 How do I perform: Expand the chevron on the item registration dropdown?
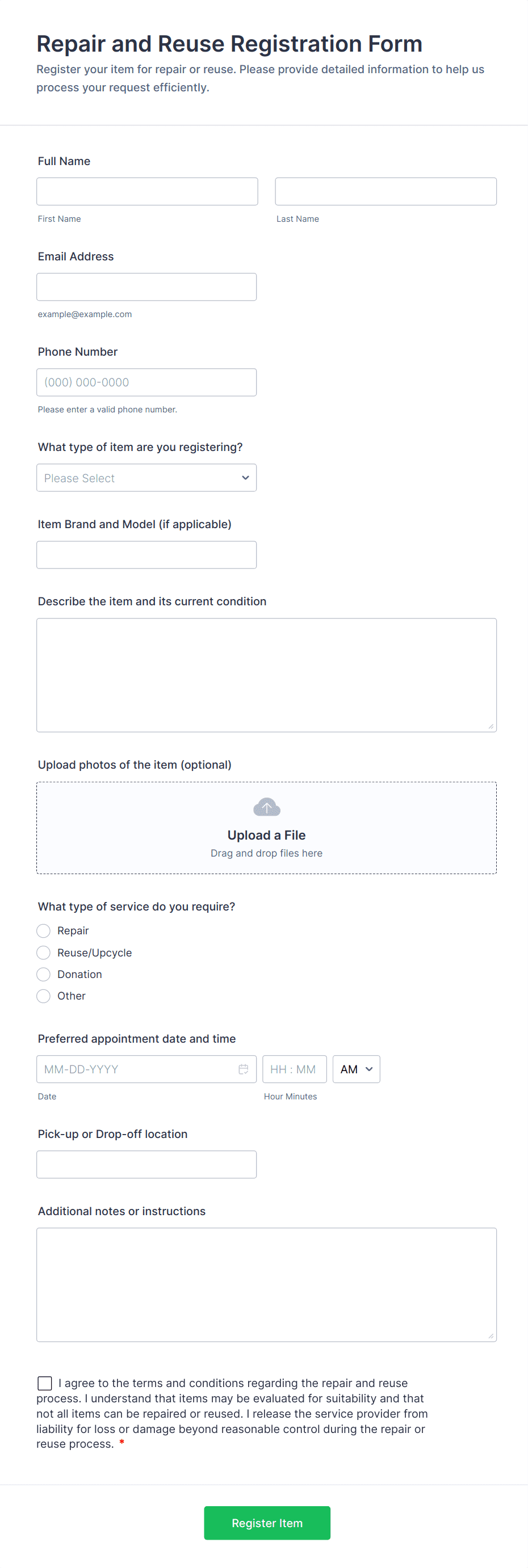[x=246, y=477]
